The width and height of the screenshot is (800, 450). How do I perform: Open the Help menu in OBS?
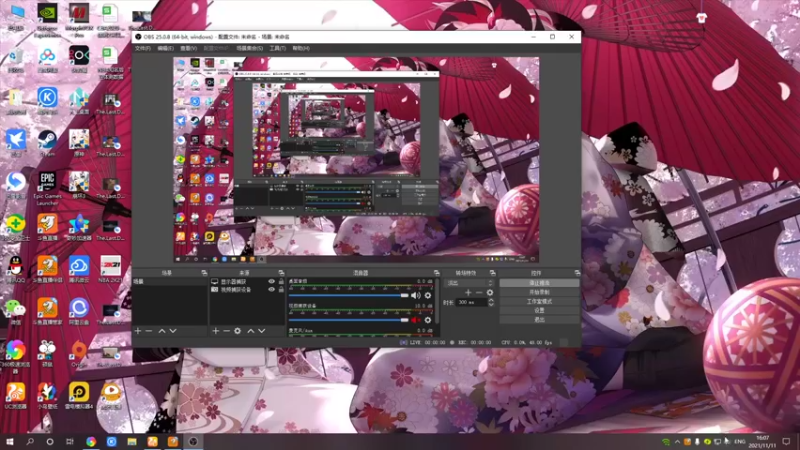point(301,48)
